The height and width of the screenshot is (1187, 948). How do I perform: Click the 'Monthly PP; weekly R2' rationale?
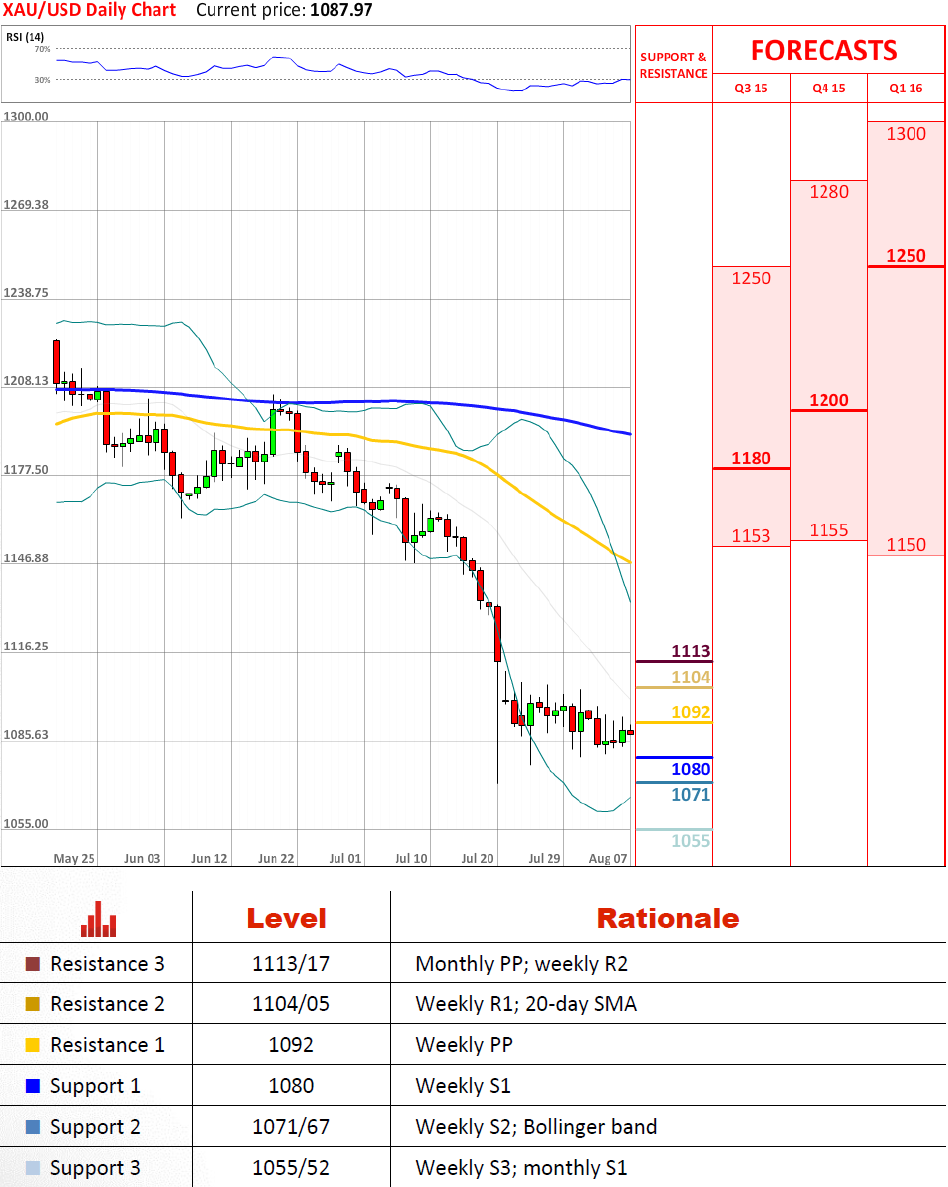click(x=522, y=964)
